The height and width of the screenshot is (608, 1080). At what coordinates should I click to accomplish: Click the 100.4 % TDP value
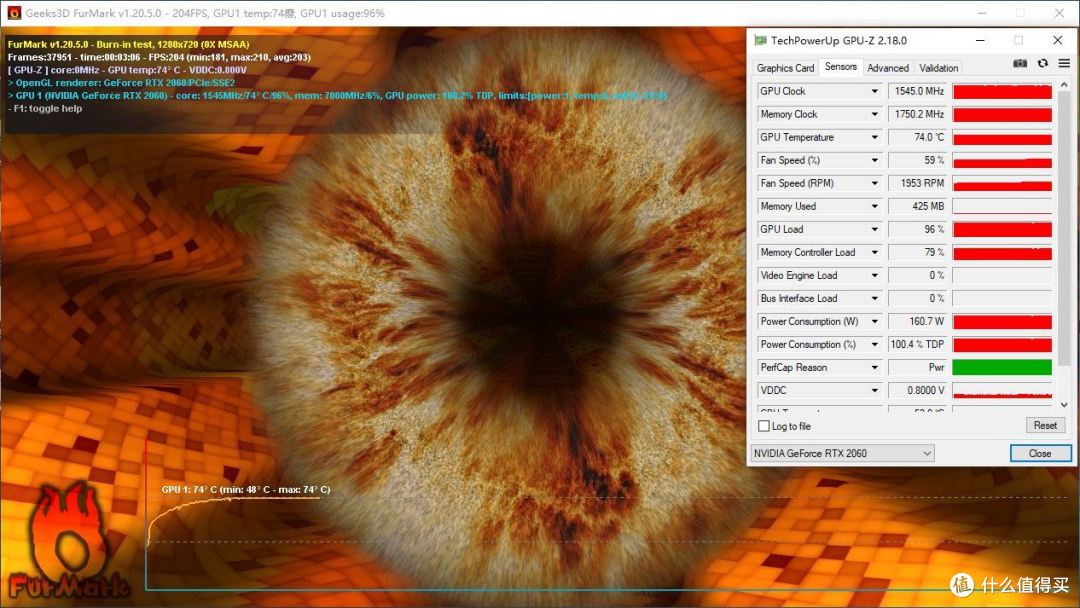click(918, 344)
